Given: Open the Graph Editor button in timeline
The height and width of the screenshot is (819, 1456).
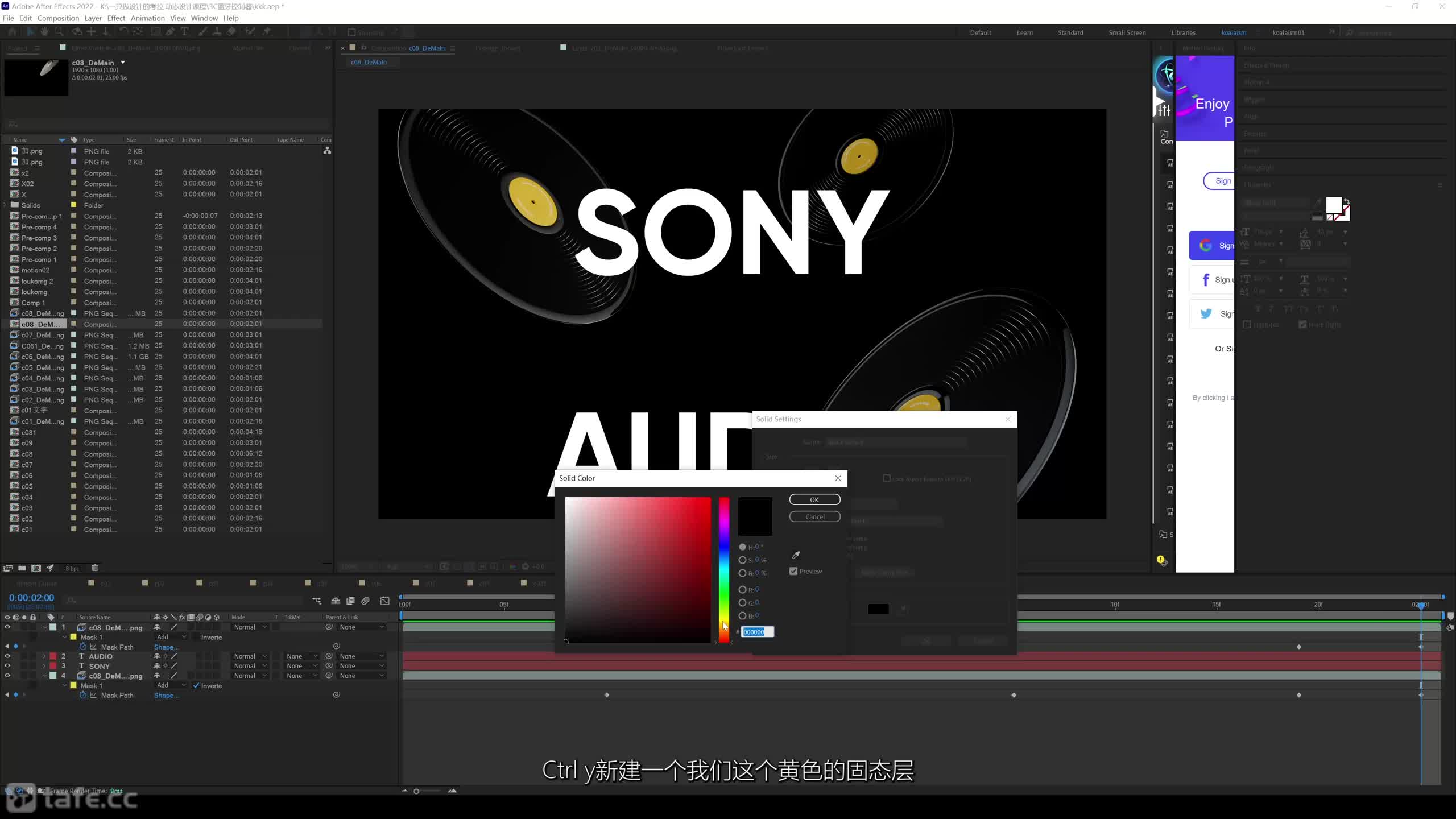Looking at the screenshot, I should (385, 601).
